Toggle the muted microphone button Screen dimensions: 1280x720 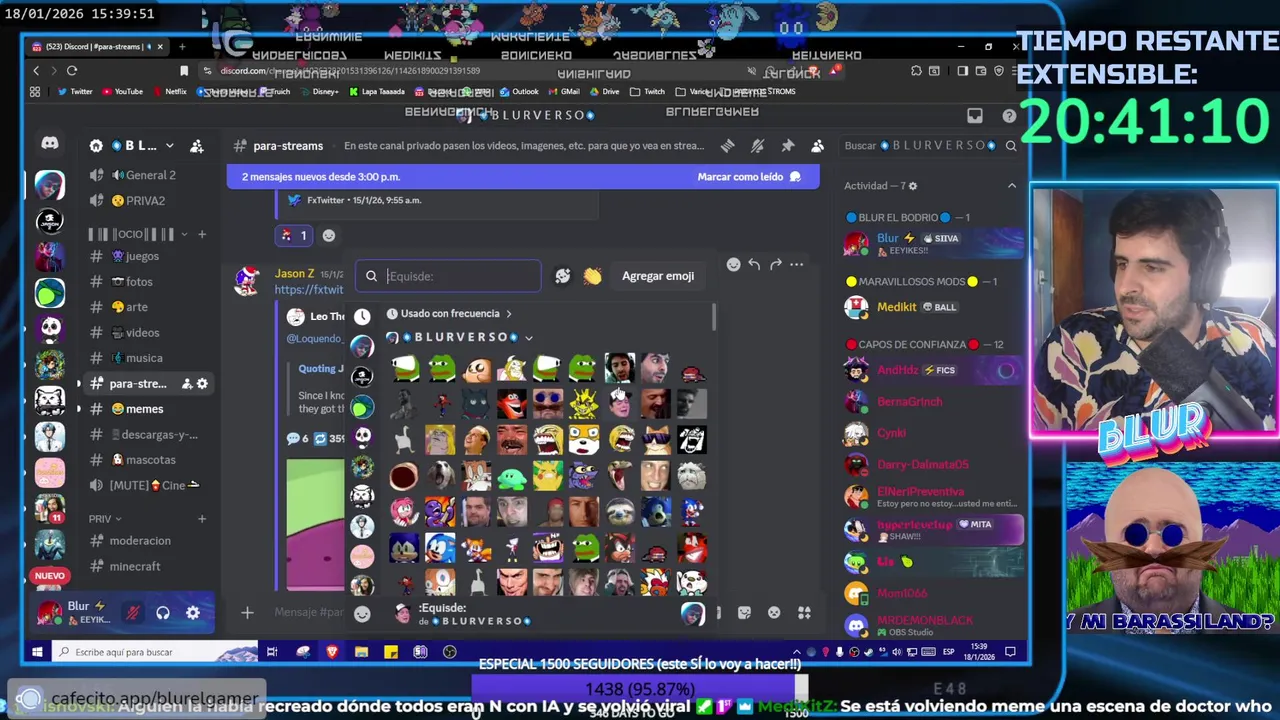point(133,613)
